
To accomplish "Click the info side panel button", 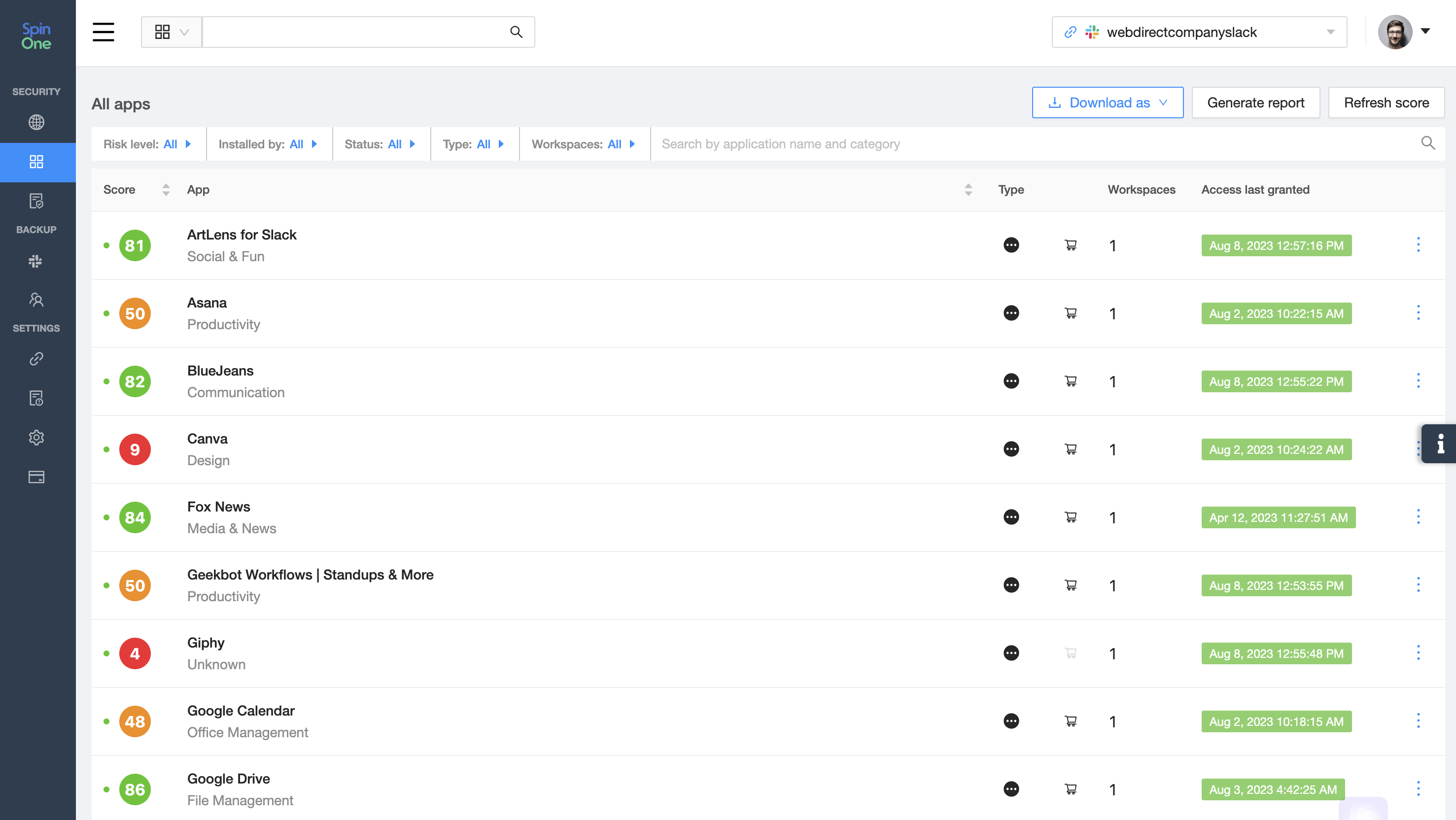I will (x=1440, y=444).
